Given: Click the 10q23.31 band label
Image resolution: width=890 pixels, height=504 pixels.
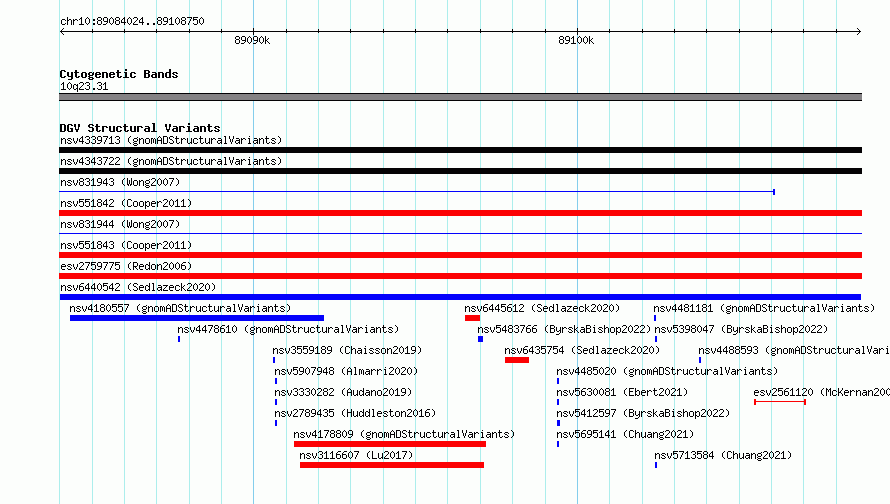Looking at the screenshot, I should tap(84, 86).
